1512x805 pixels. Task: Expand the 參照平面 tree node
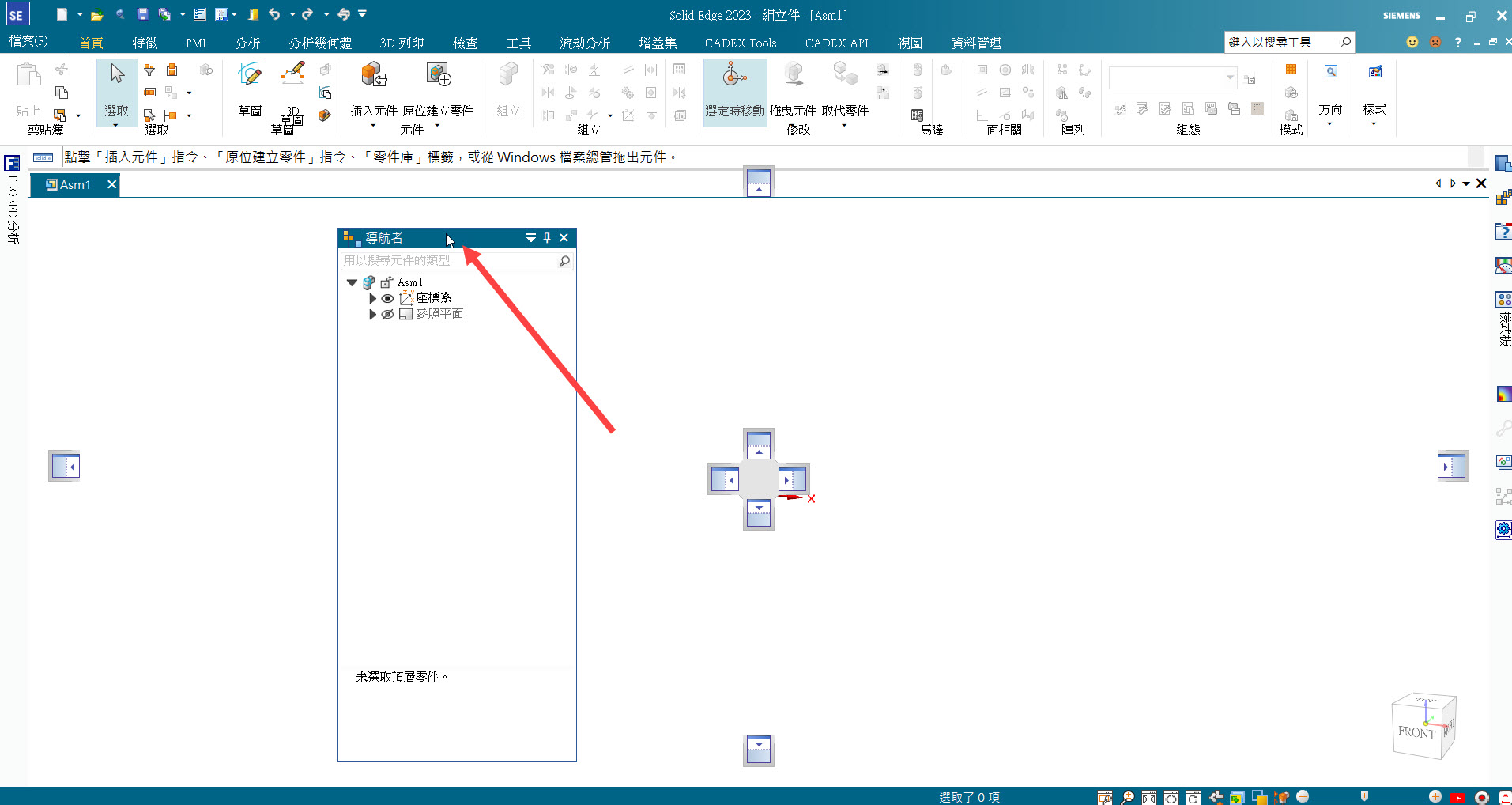(372, 314)
